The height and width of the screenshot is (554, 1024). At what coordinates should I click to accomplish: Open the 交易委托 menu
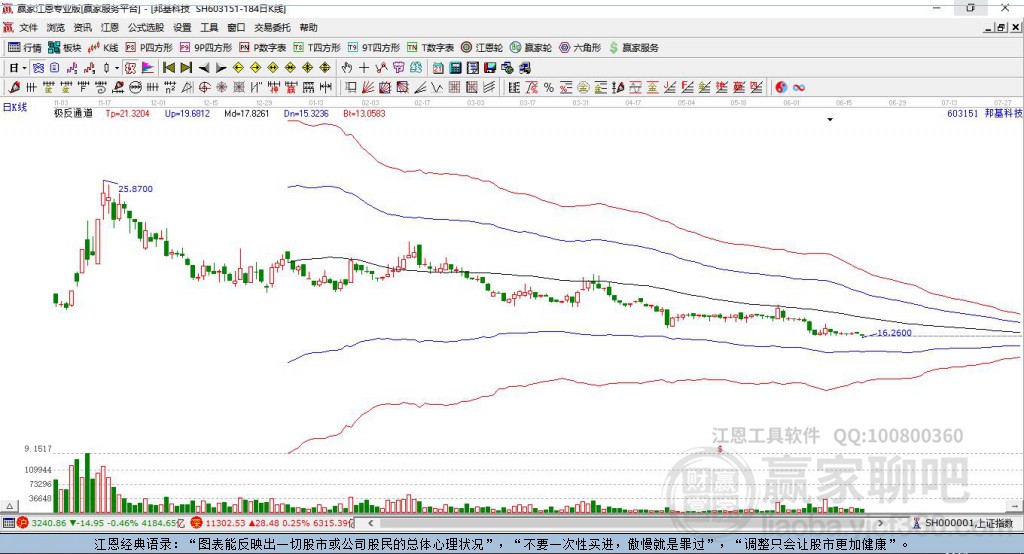tap(272, 27)
